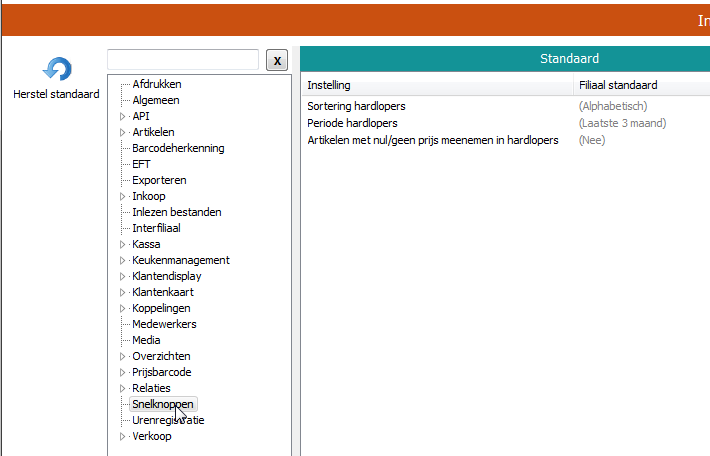Select Barcodeherkenning tree item
710x456 pixels.
(178, 148)
